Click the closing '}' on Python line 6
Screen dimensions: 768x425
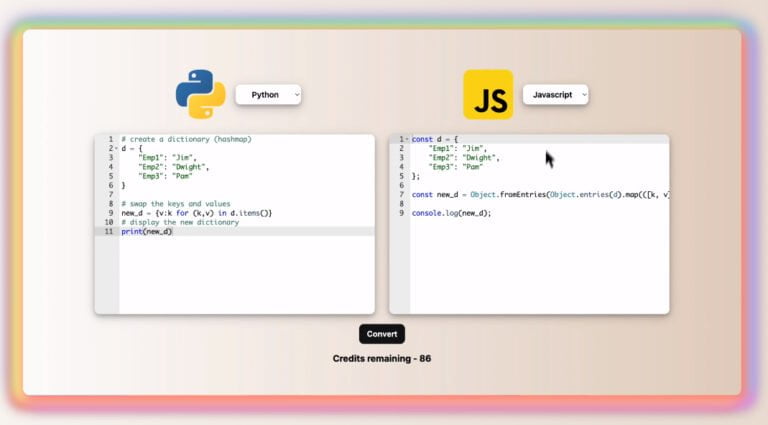123,186
